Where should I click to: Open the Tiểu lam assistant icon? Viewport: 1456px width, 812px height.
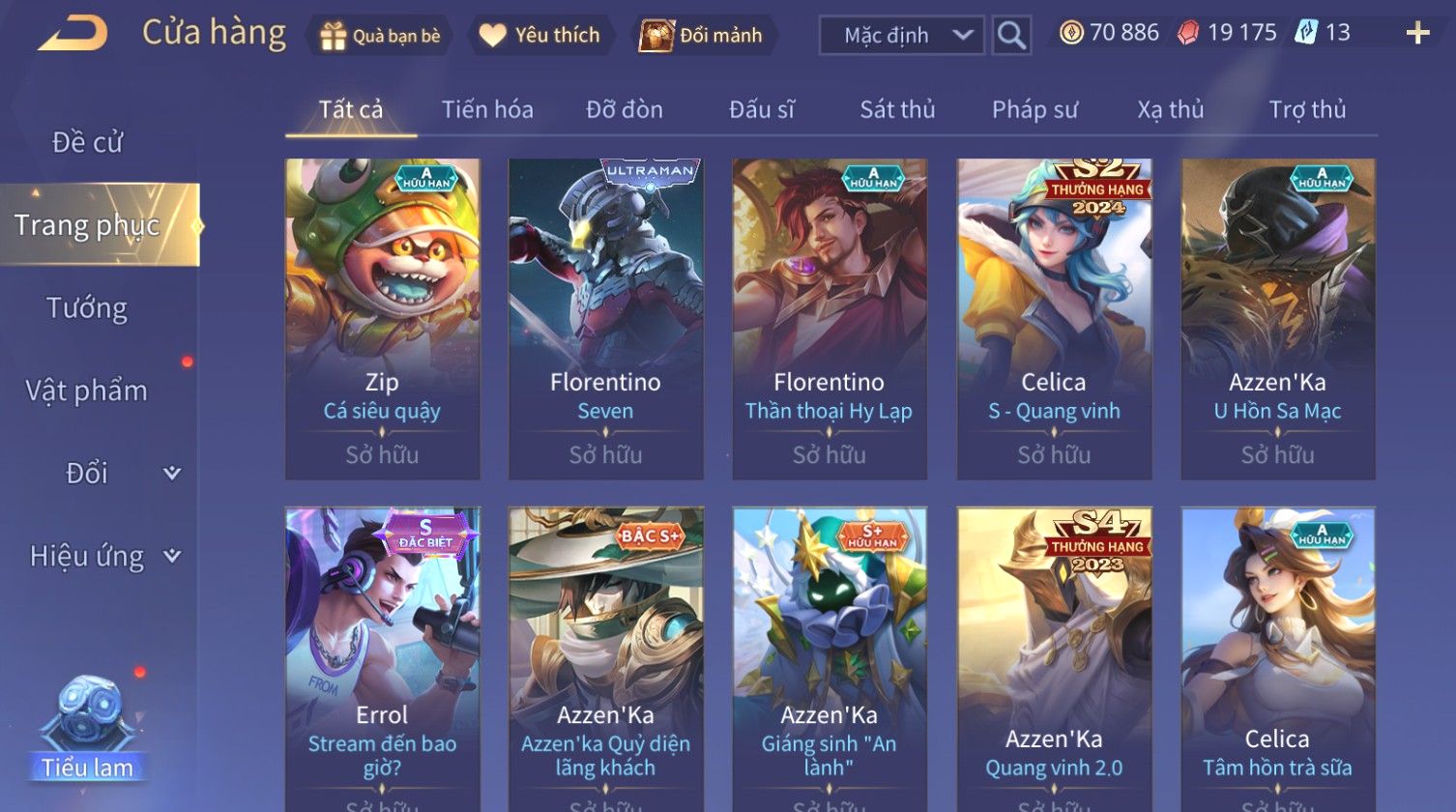pos(88,727)
